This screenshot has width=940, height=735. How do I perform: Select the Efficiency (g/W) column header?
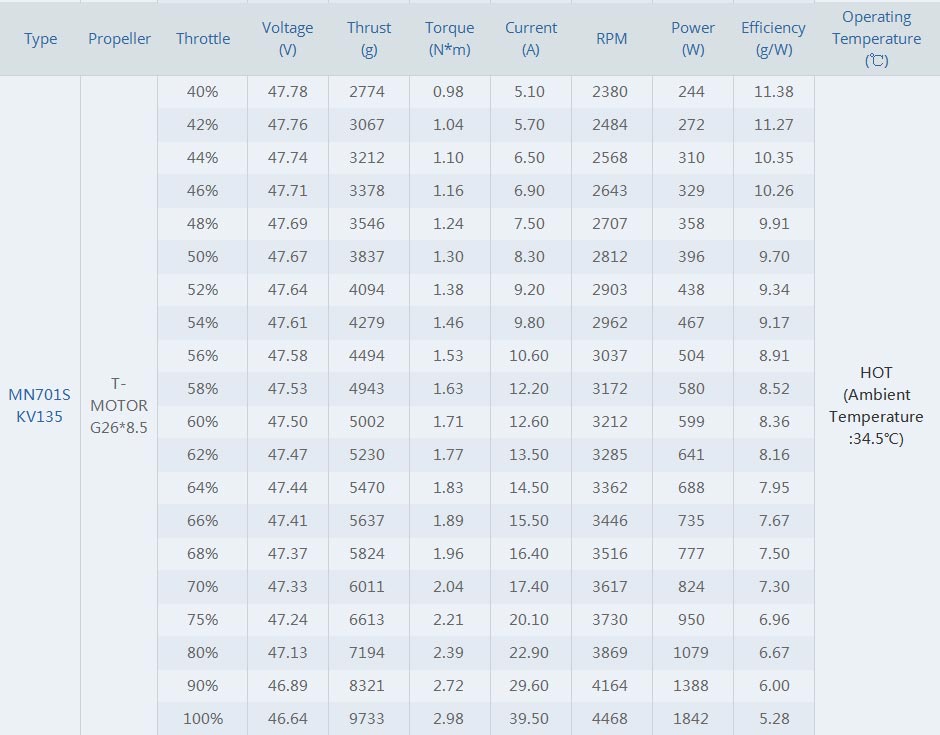pyautogui.click(x=773, y=39)
